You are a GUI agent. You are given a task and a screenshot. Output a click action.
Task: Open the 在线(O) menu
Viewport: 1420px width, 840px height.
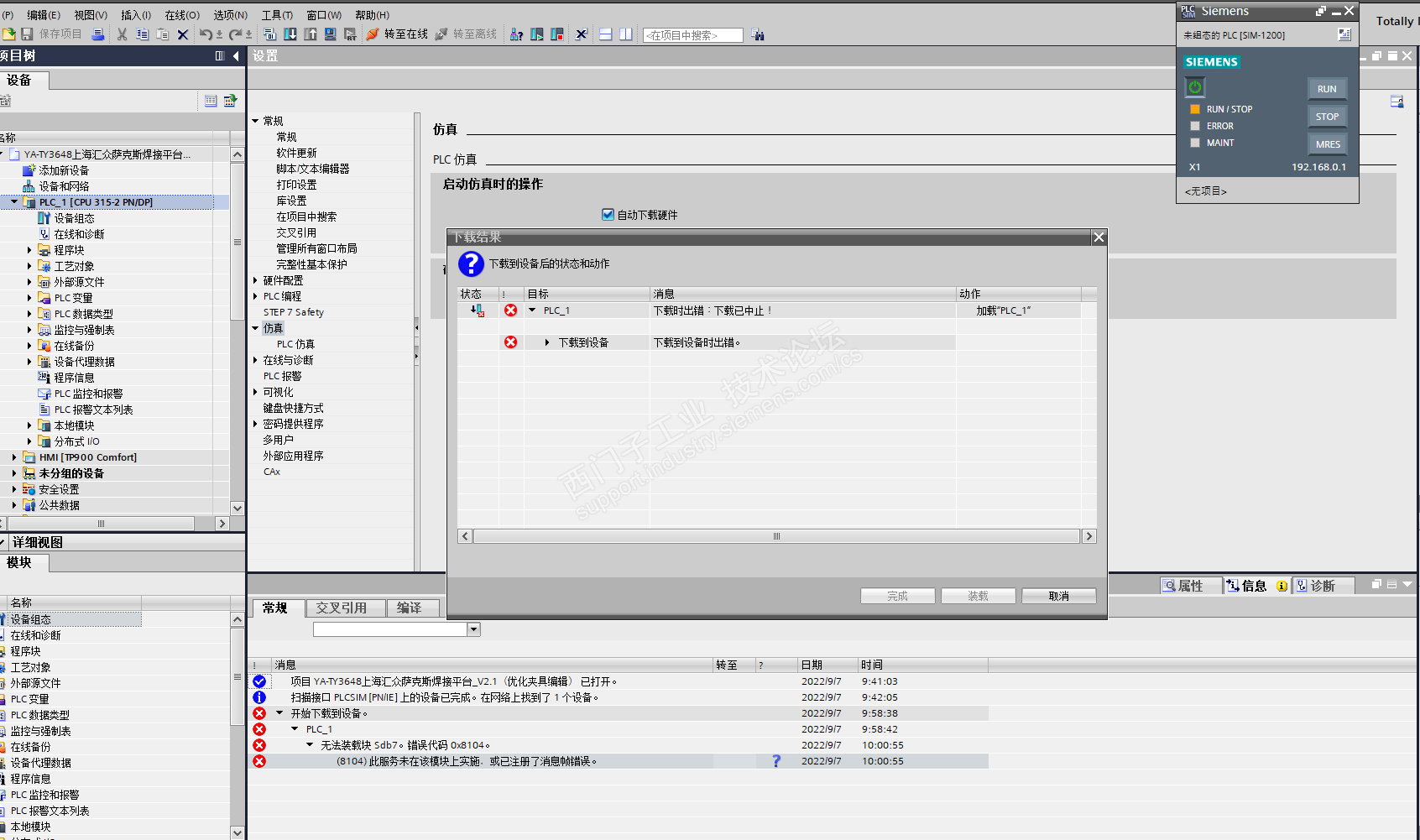click(x=182, y=15)
